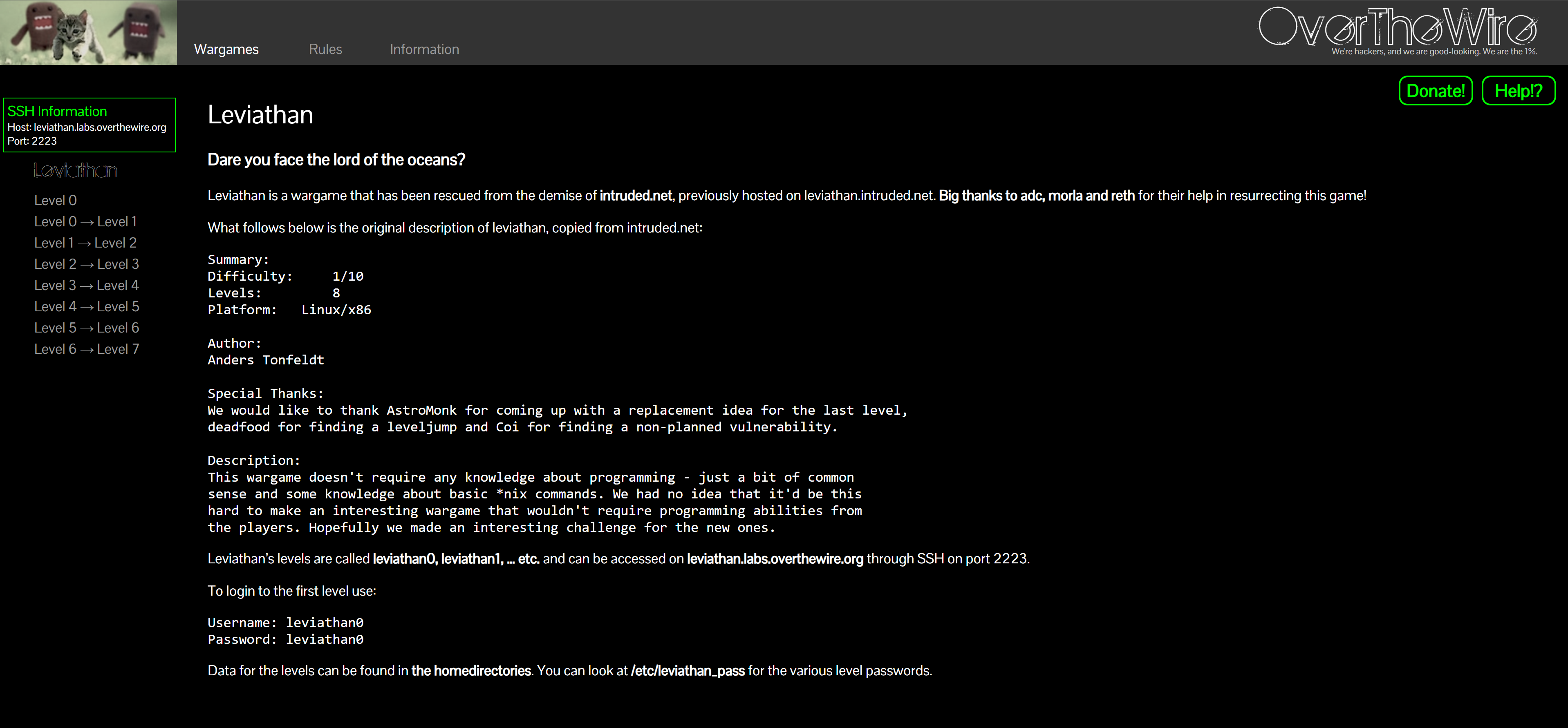Open Level 2 → Level 3 link

tap(86, 264)
